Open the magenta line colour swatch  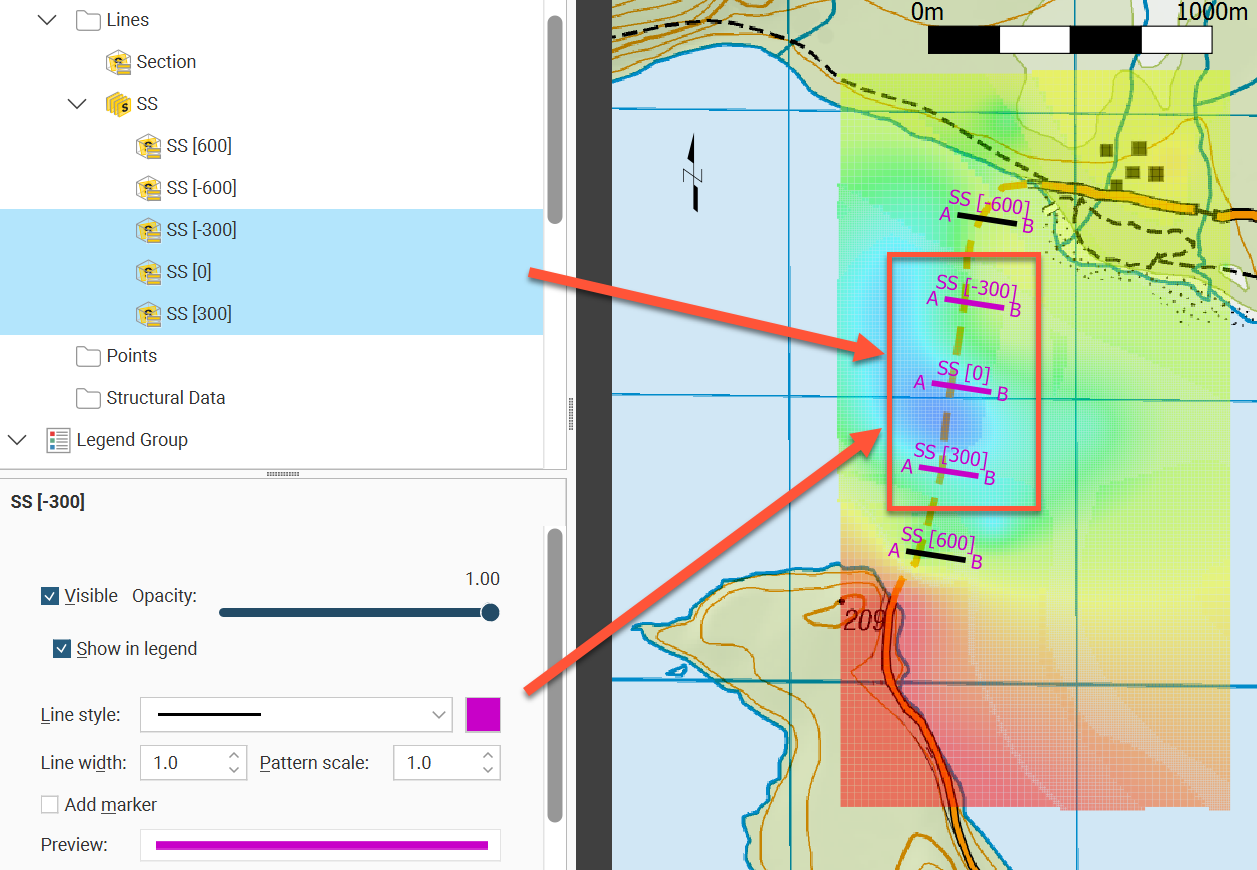pos(483,715)
